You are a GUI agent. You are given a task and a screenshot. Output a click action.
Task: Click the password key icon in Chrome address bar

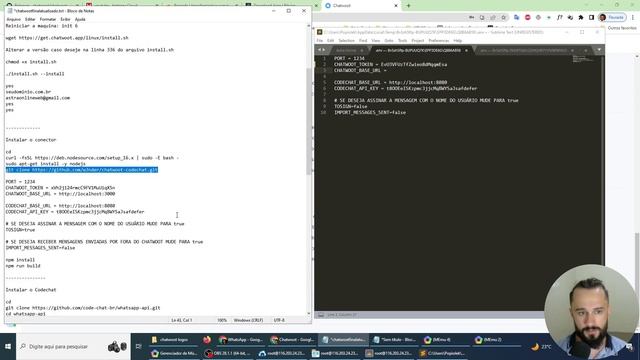coord(471,18)
